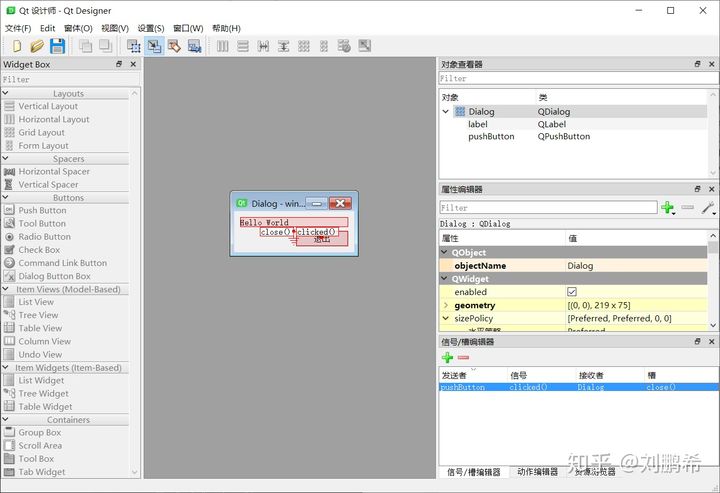Viewport: 720px width, 493px height.
Task: Delete the selected connection with red minus
Action: click(x=463, y=358)
